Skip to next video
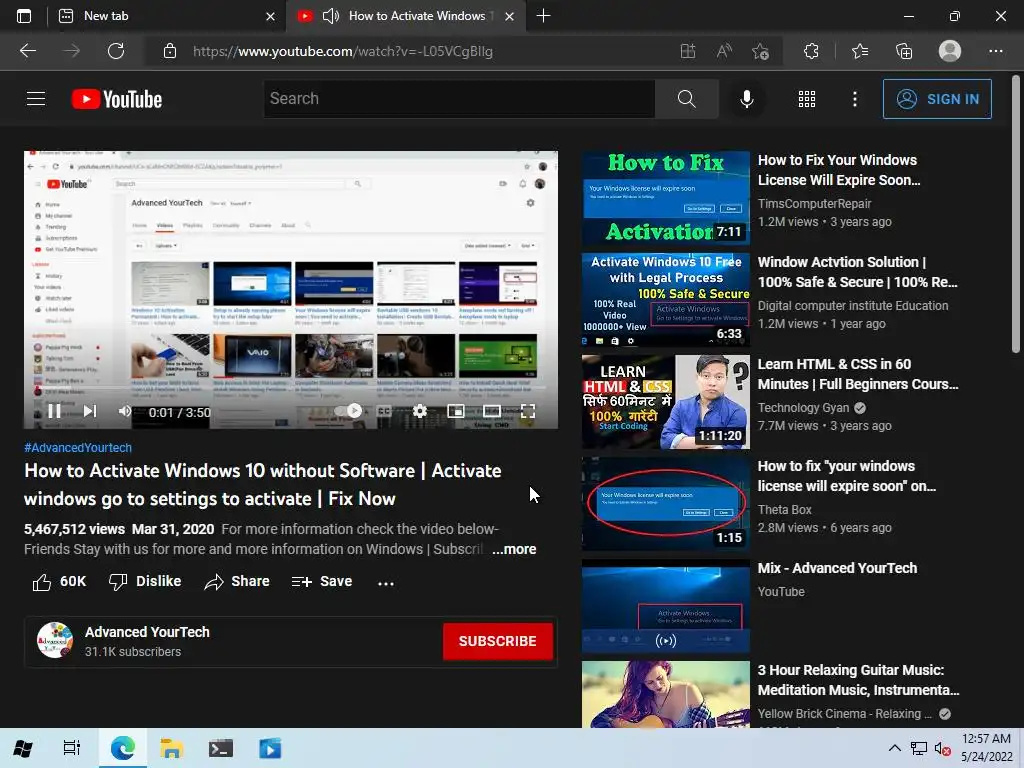This screenshot has width=1024, height=768. (x=90, y=411)
